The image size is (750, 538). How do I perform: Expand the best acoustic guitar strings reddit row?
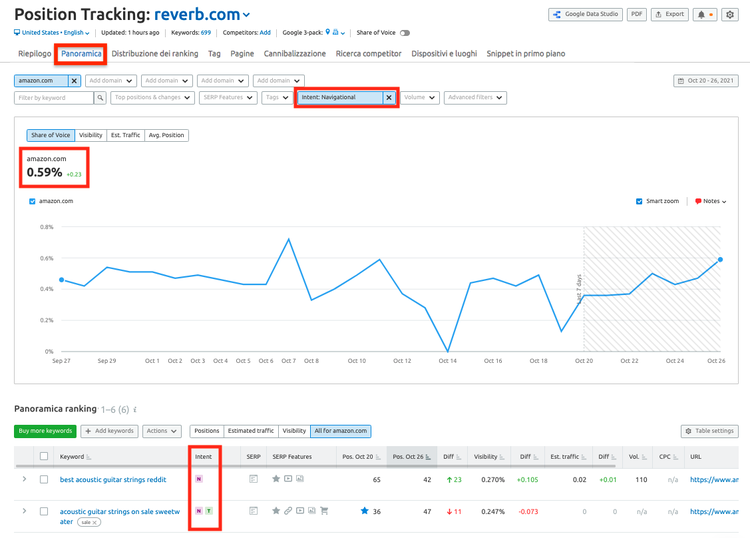24,479
